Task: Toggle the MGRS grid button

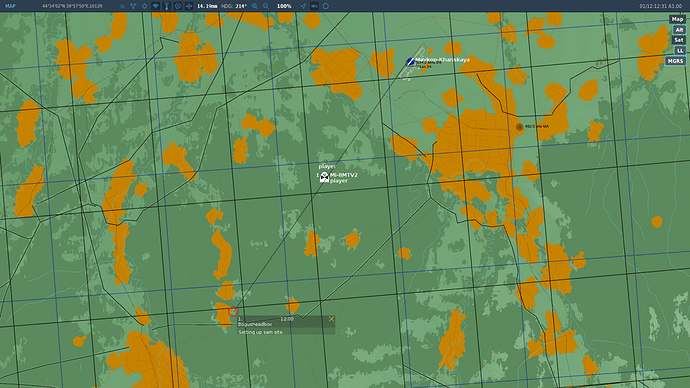Action: (x=675, y=61)
